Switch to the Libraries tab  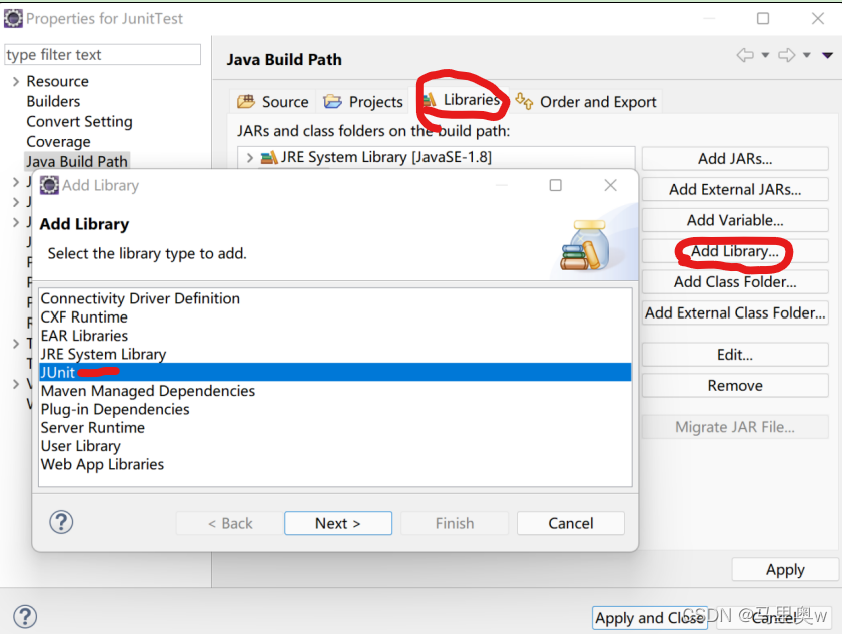[x=463, y=100]
